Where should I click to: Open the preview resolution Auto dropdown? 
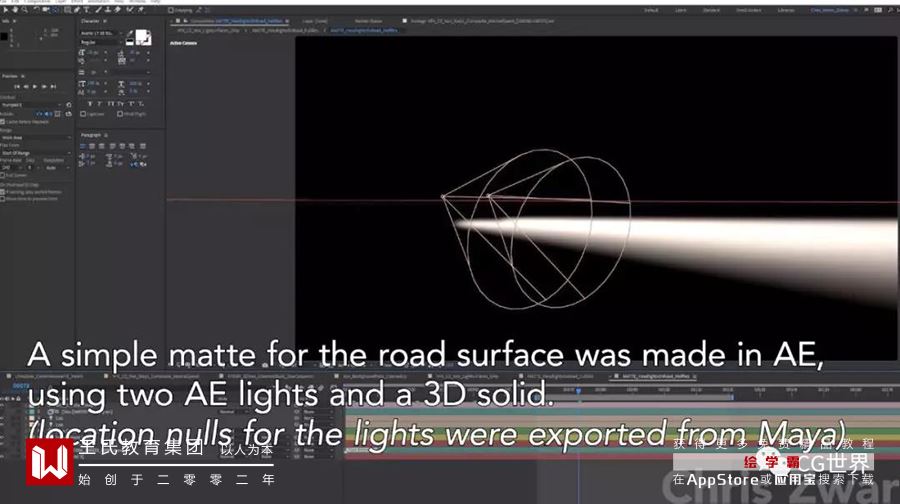pyautogui.click(x=58, y=168)
